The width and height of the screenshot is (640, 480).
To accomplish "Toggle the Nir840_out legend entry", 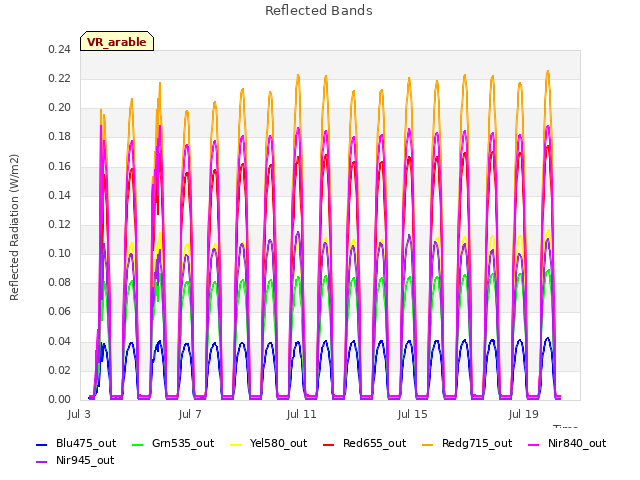I will click(x=567, y=443).
